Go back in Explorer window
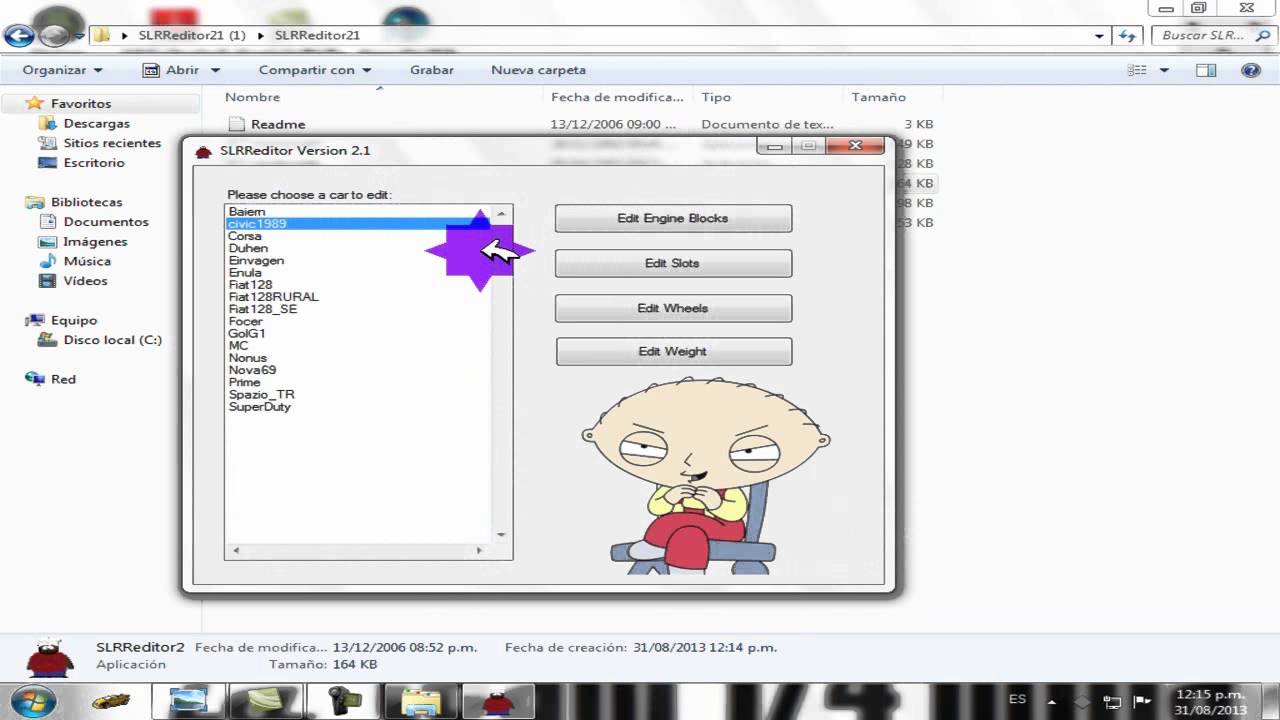 19,35
